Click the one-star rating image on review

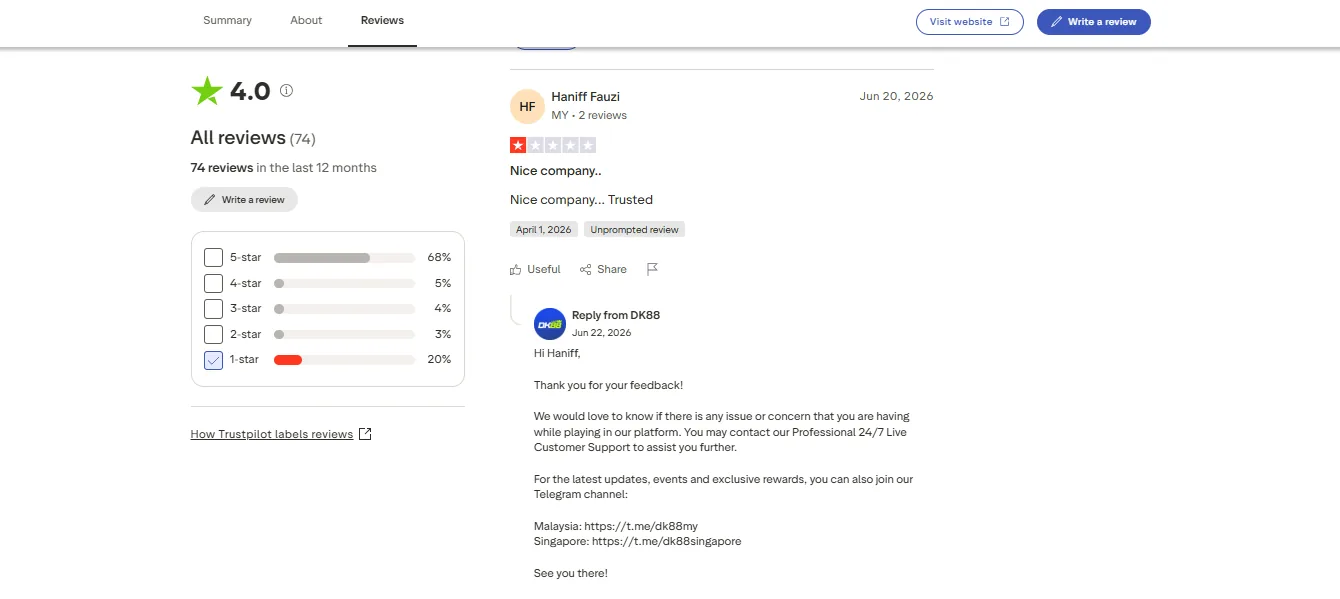point(553,145)
